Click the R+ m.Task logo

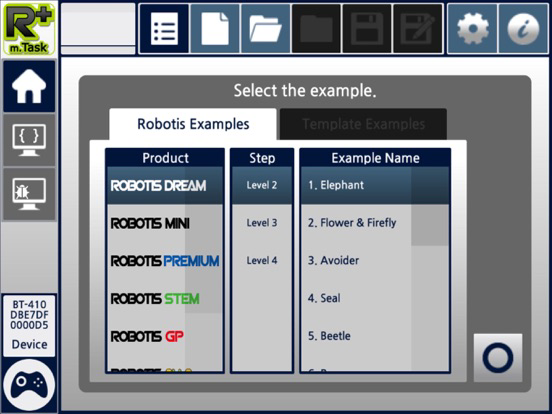(x=29, y=29)
